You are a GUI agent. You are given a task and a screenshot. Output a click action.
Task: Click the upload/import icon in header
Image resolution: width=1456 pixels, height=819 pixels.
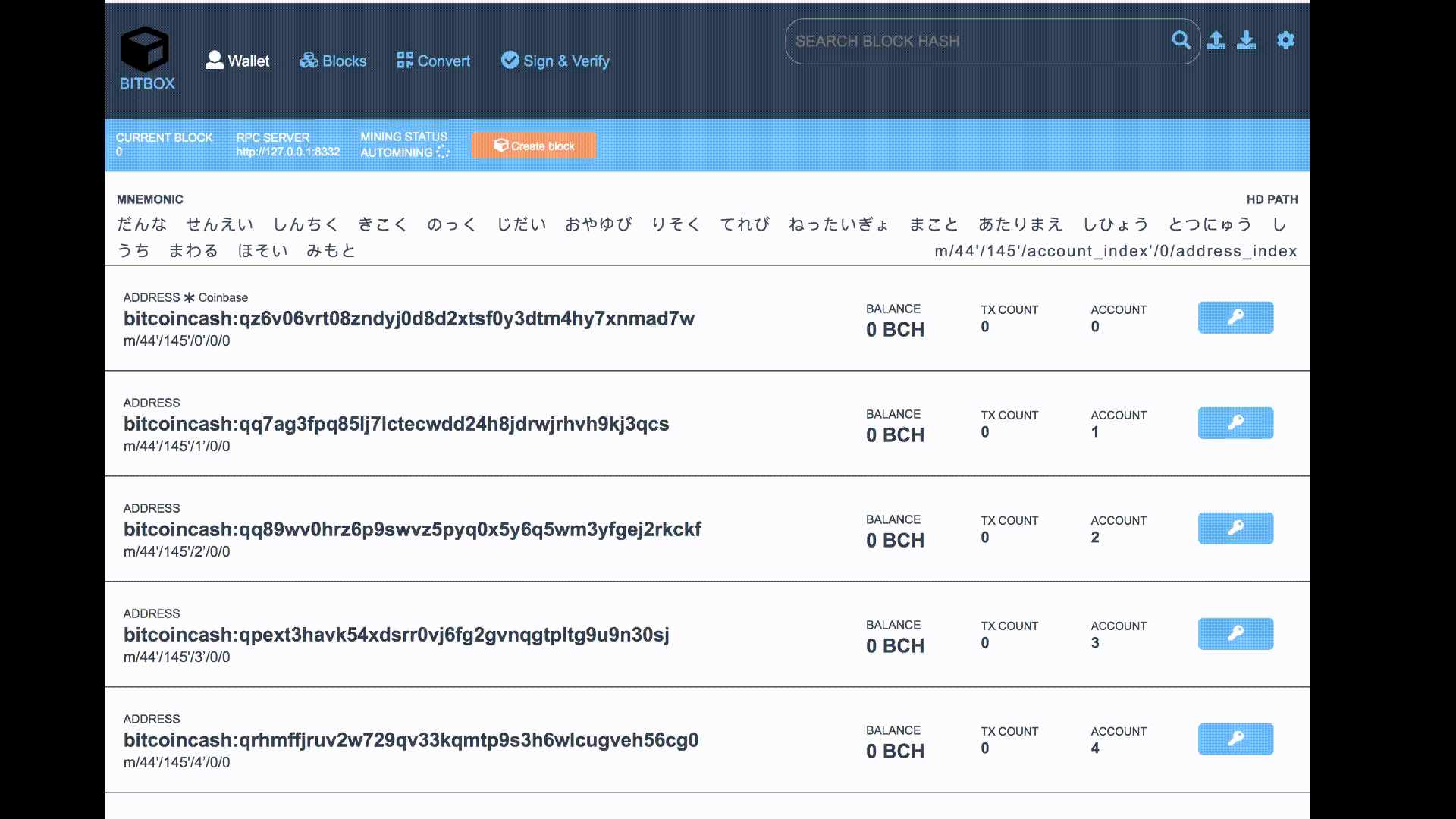click(1216, 40)
